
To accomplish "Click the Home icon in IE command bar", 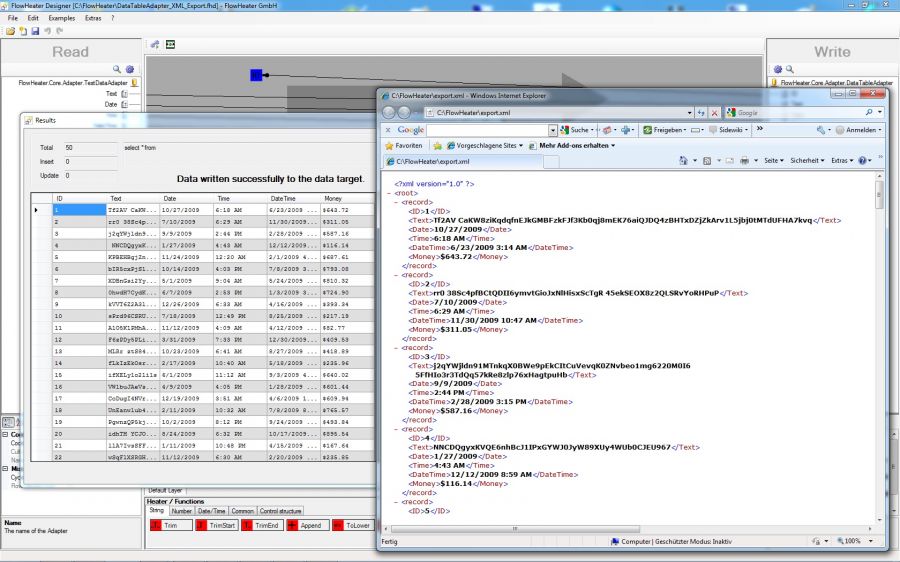I will click(x=683, y=161).
